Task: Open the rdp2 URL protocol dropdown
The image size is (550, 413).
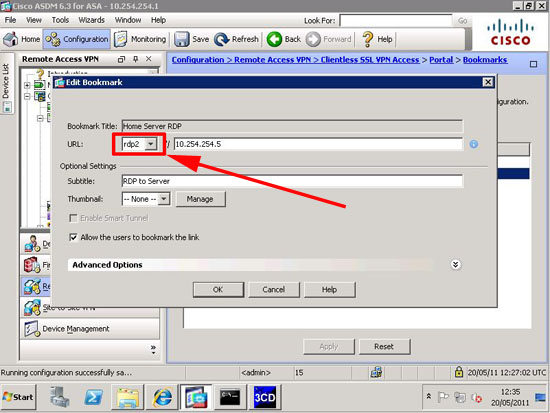Action: pyautogui.click(x=151, y=144)
